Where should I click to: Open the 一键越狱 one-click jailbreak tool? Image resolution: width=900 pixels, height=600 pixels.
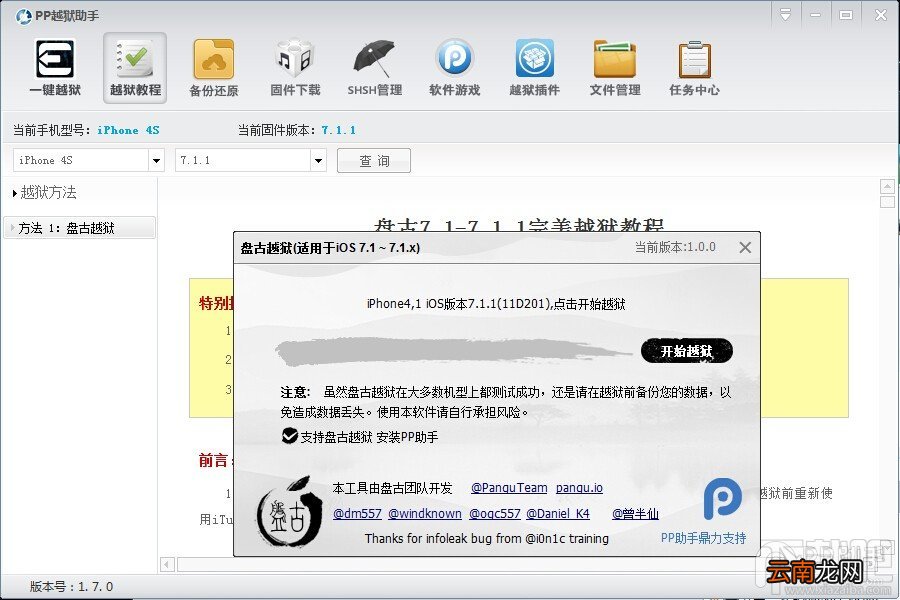55,68
